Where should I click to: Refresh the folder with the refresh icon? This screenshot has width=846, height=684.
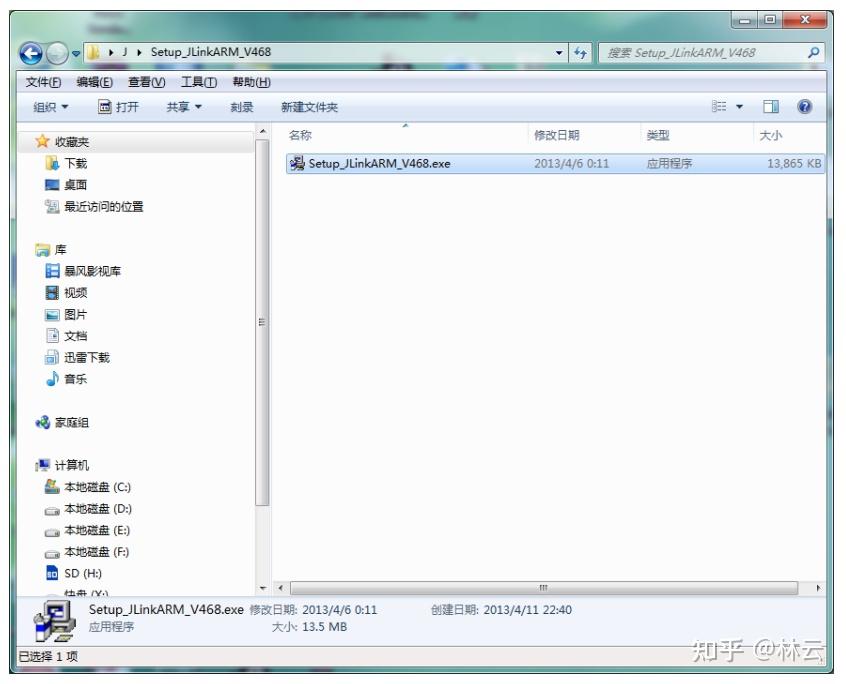581,53
